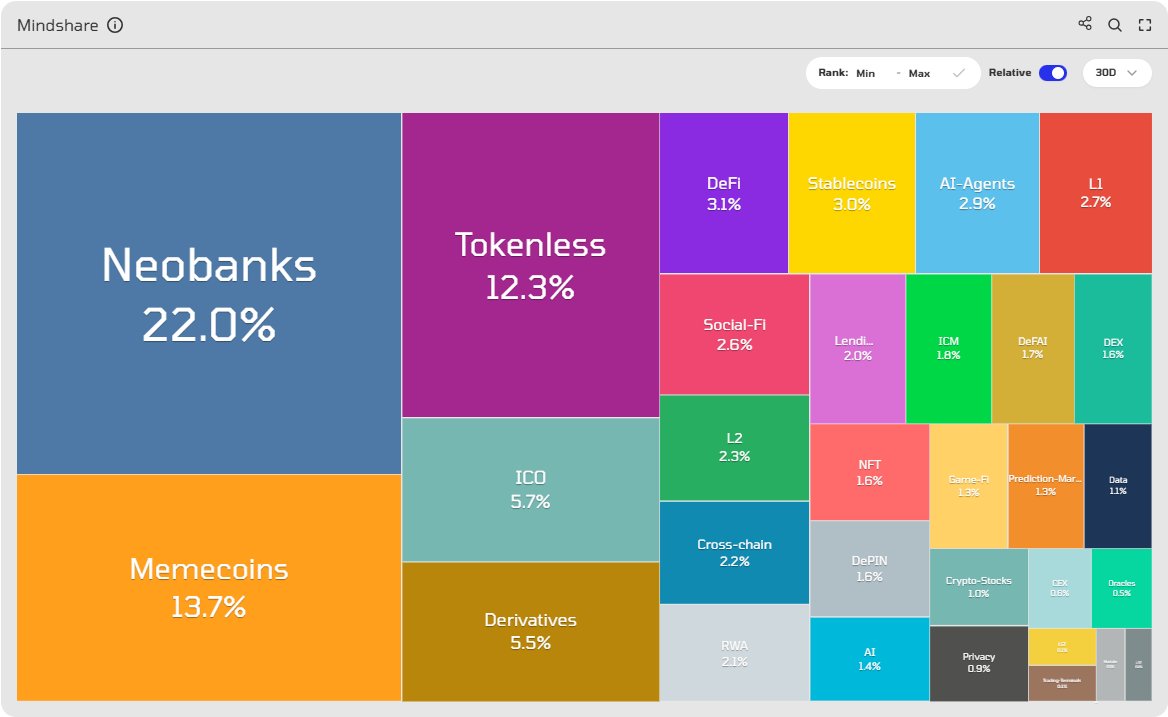The width and height of the screenshot is (1168, 717).
Task: Select the Game-Fi 1.3% tile
Action: point(968,485)
